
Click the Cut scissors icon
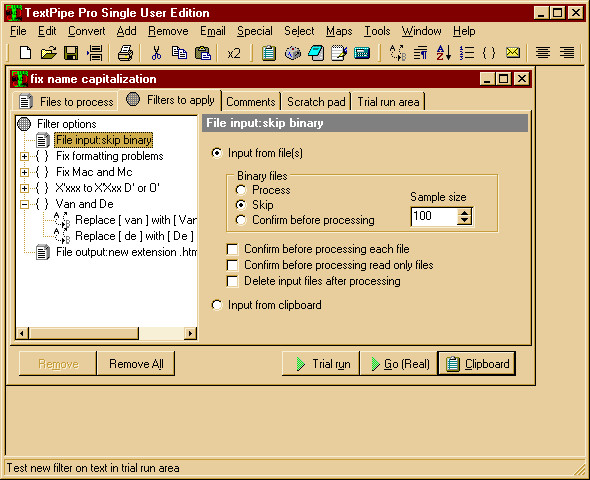156,53
